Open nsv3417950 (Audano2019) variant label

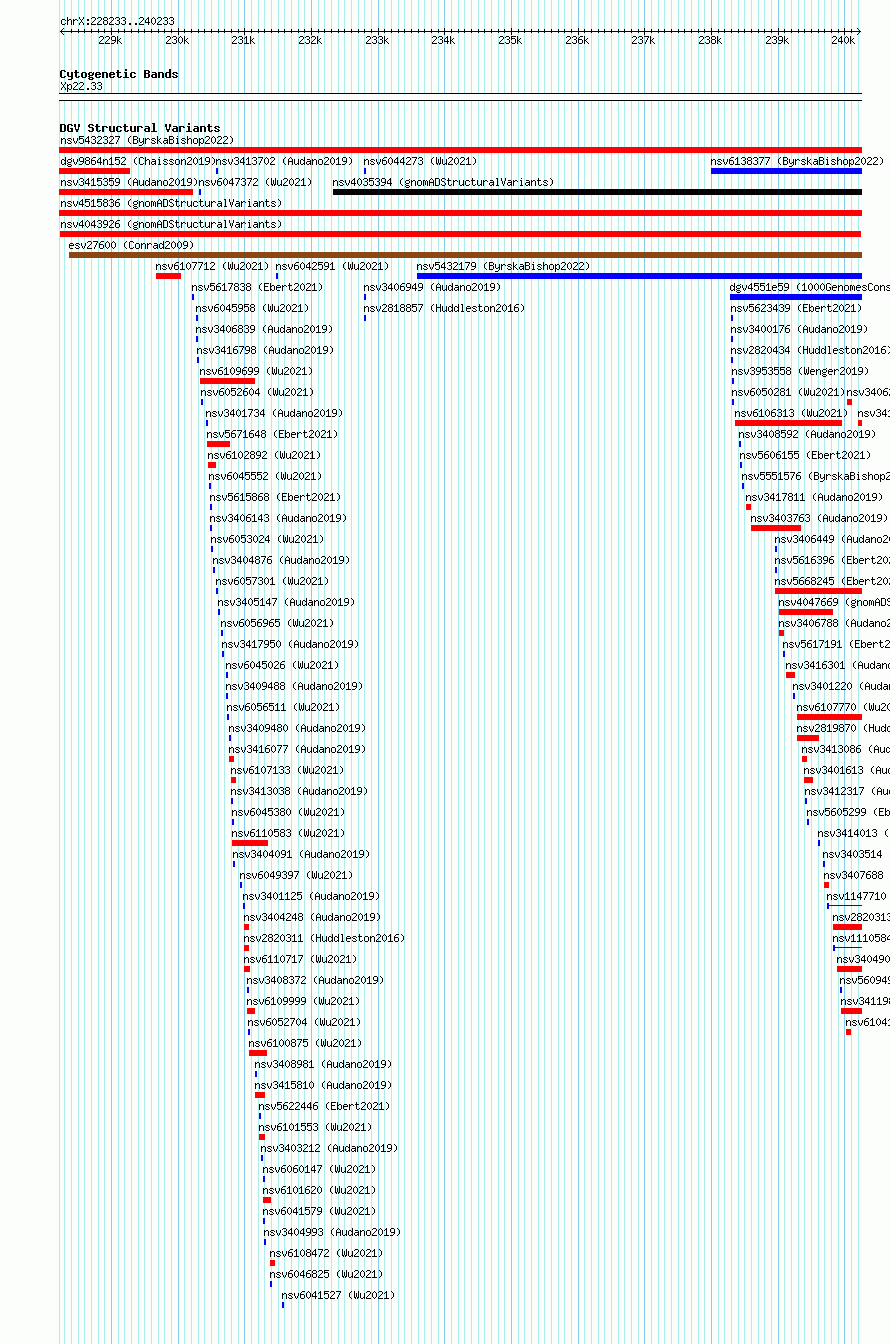coord(291,644)
